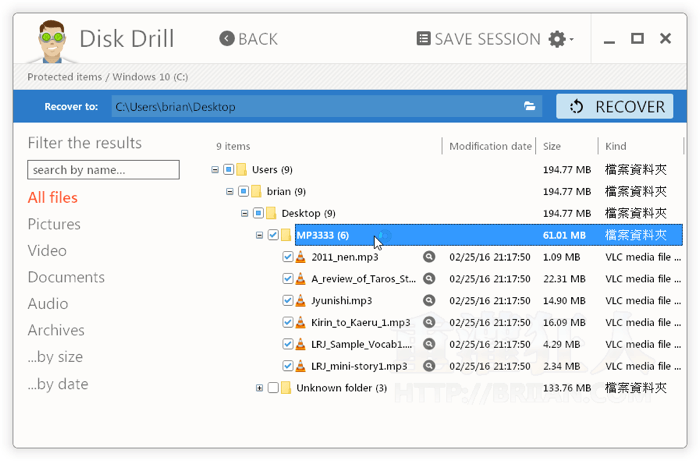Viewport: 700px width, 461px height.
Task: Click the VLC cone icon of Kirin_to_Kaeru_1.mp3
Action: (x=301, y=322)
